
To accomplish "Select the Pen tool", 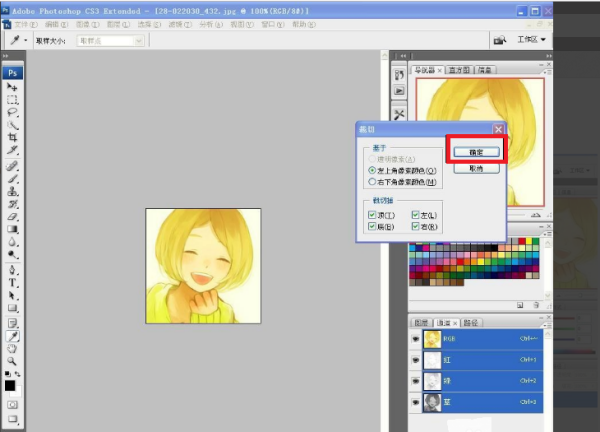I will [12, 270].
